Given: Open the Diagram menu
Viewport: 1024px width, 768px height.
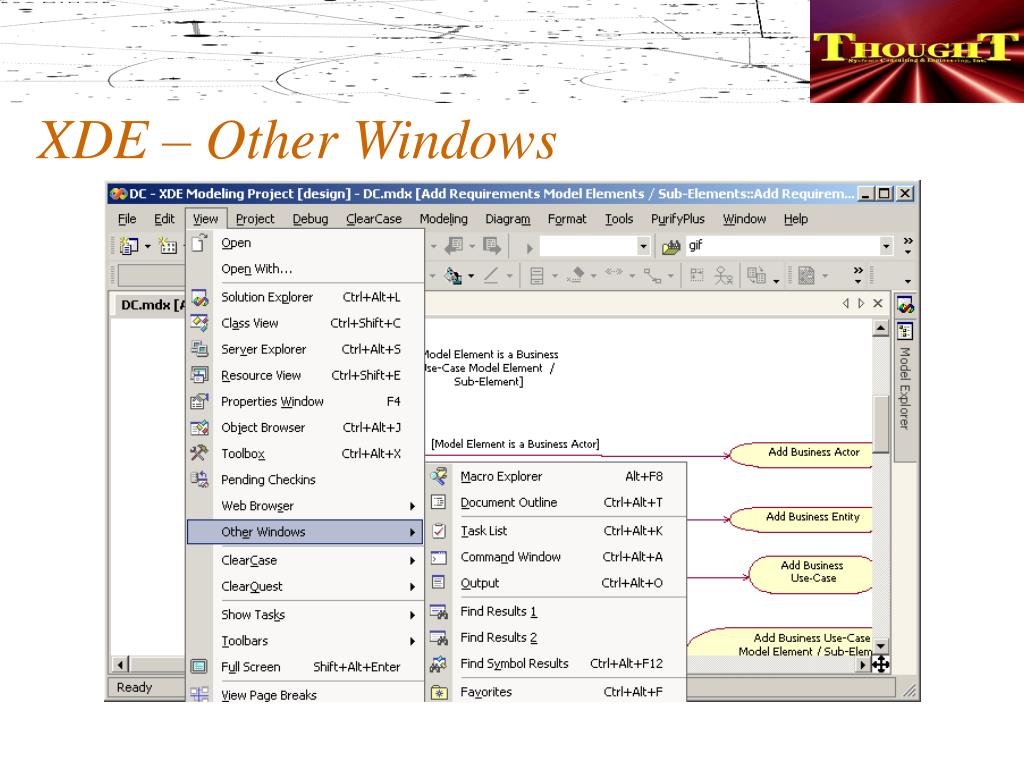Looking at the screenshot, I should point(507,219).
